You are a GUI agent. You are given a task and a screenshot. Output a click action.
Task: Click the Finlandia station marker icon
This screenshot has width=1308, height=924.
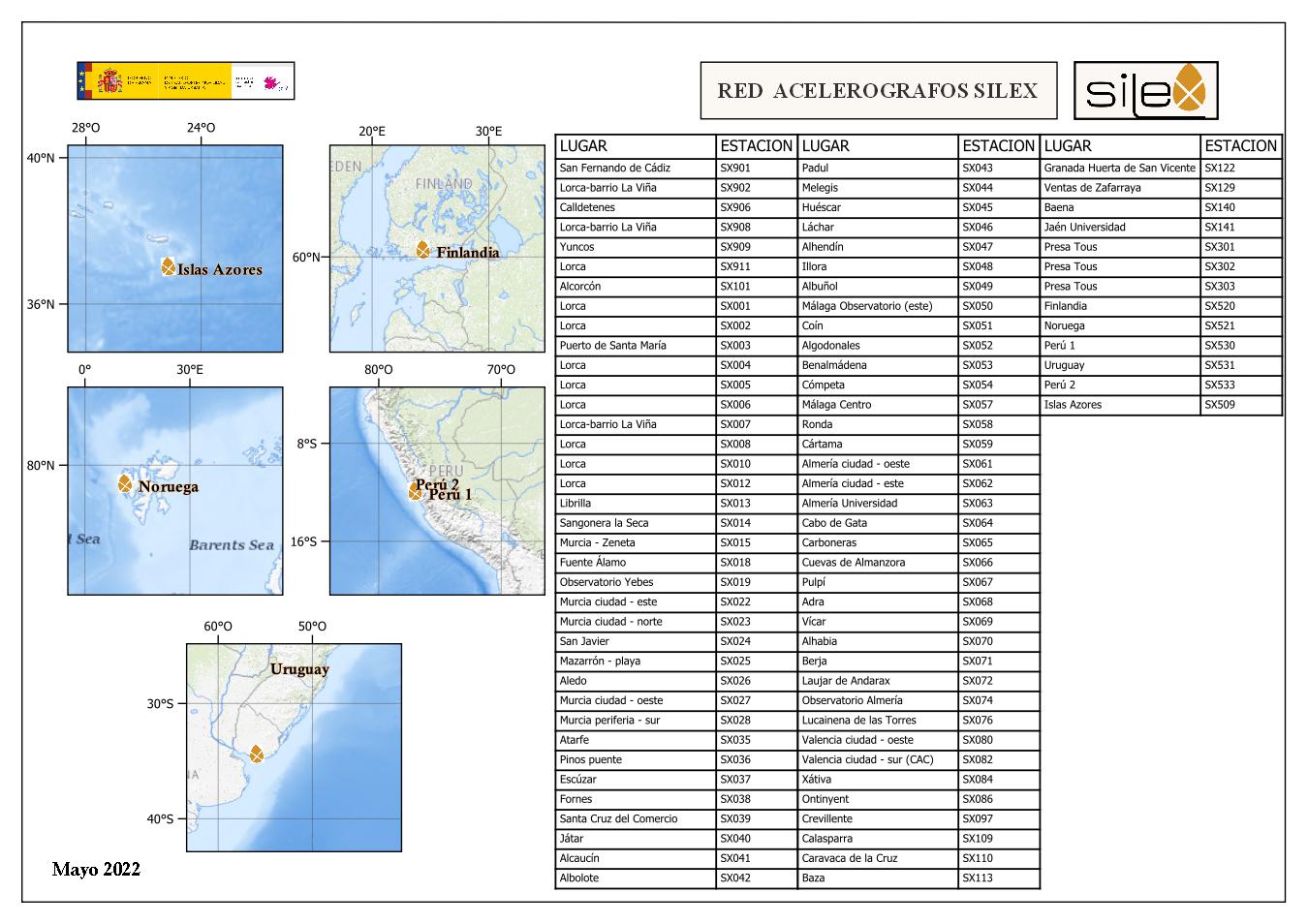pos(423,249)
